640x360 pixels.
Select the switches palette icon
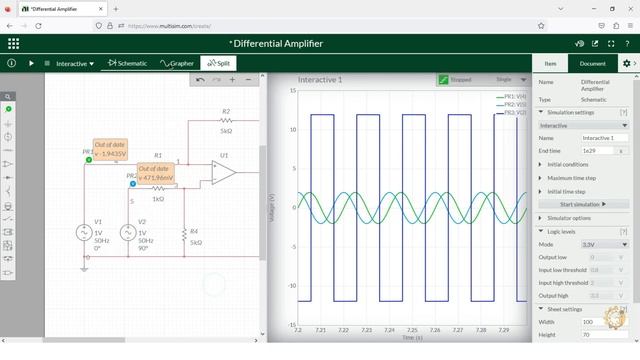(x=8, y=219)
